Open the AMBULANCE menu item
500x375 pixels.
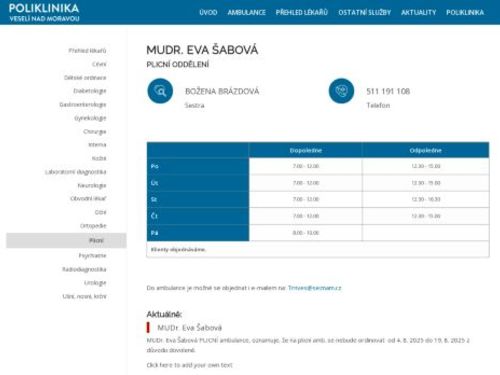tap(247, 13)
